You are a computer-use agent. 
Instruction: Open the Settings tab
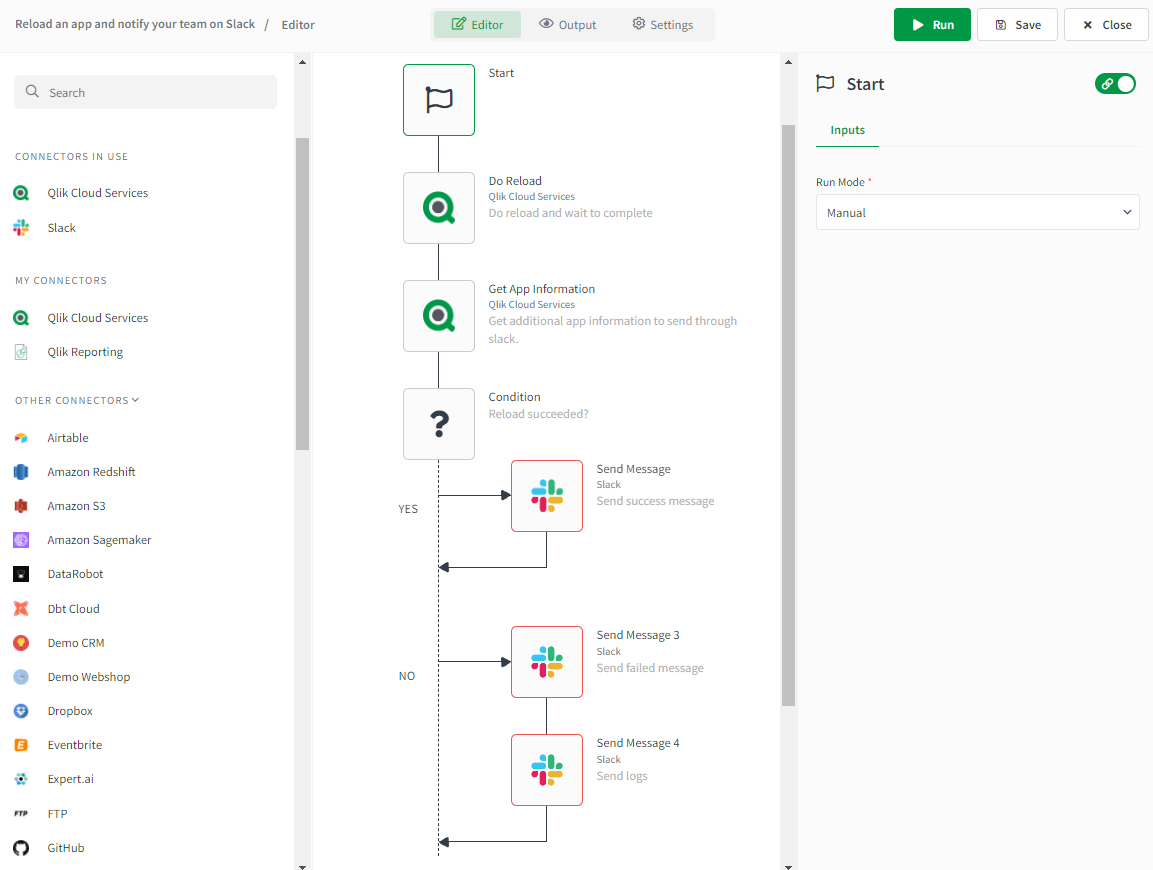(x=662, y=24)
